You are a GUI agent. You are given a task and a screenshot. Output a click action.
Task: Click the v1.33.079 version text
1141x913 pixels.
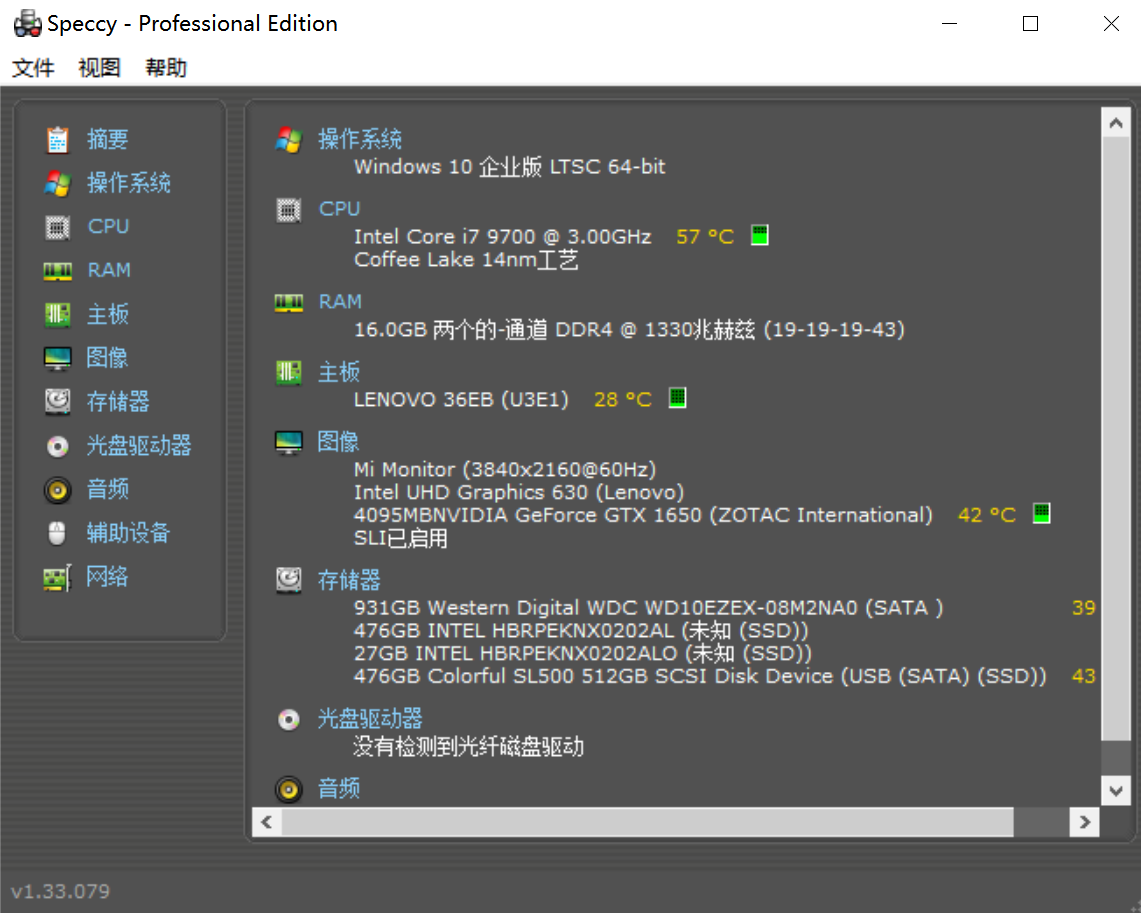click(x=60, y=891)
